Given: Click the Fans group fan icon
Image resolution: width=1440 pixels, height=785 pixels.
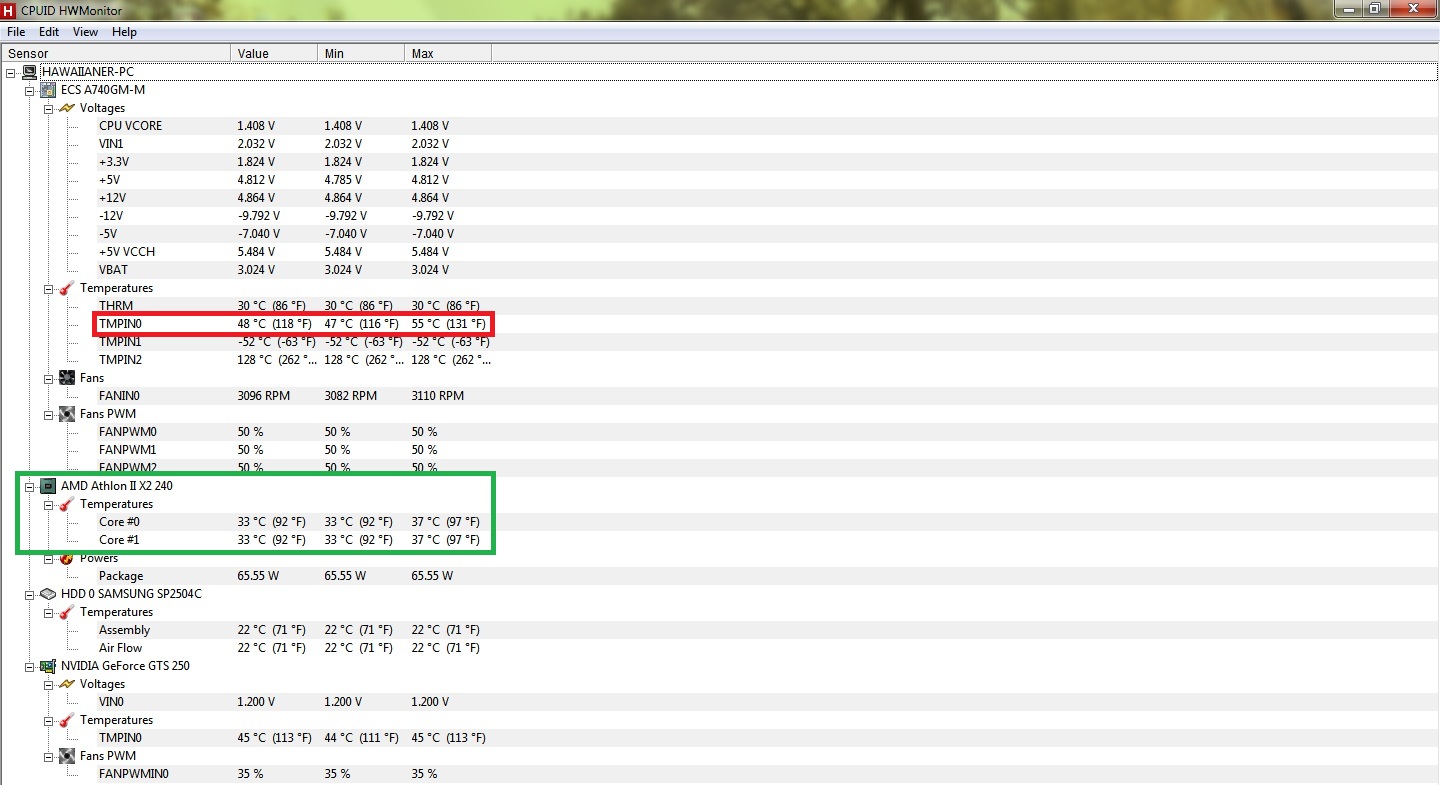Looking at the screenshot, I should (x=67, y=378).
